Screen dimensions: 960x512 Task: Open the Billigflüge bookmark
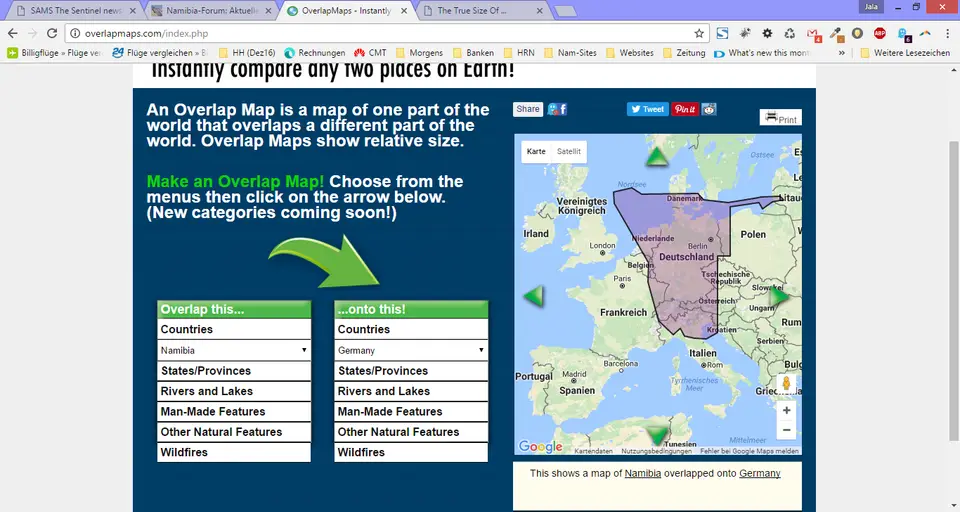pos(54,53)
